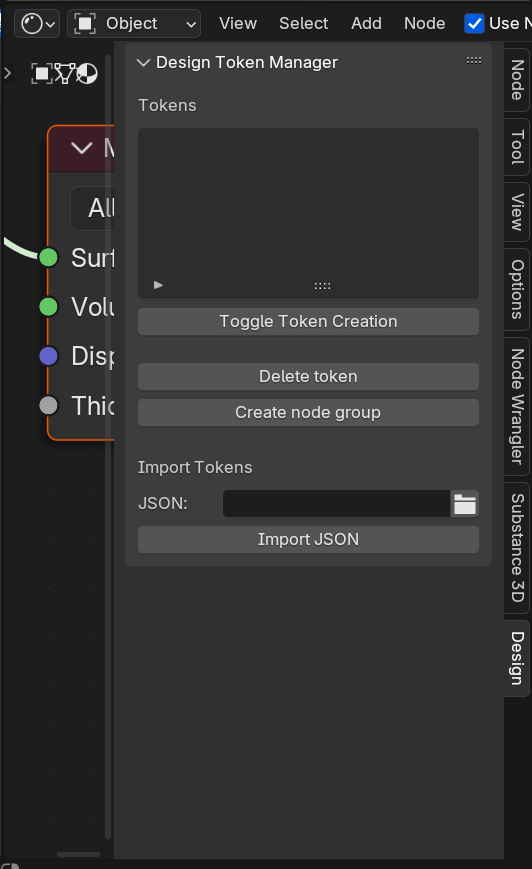
Task: Expand the Tokens list filter triangle
Action: point(158,285)
